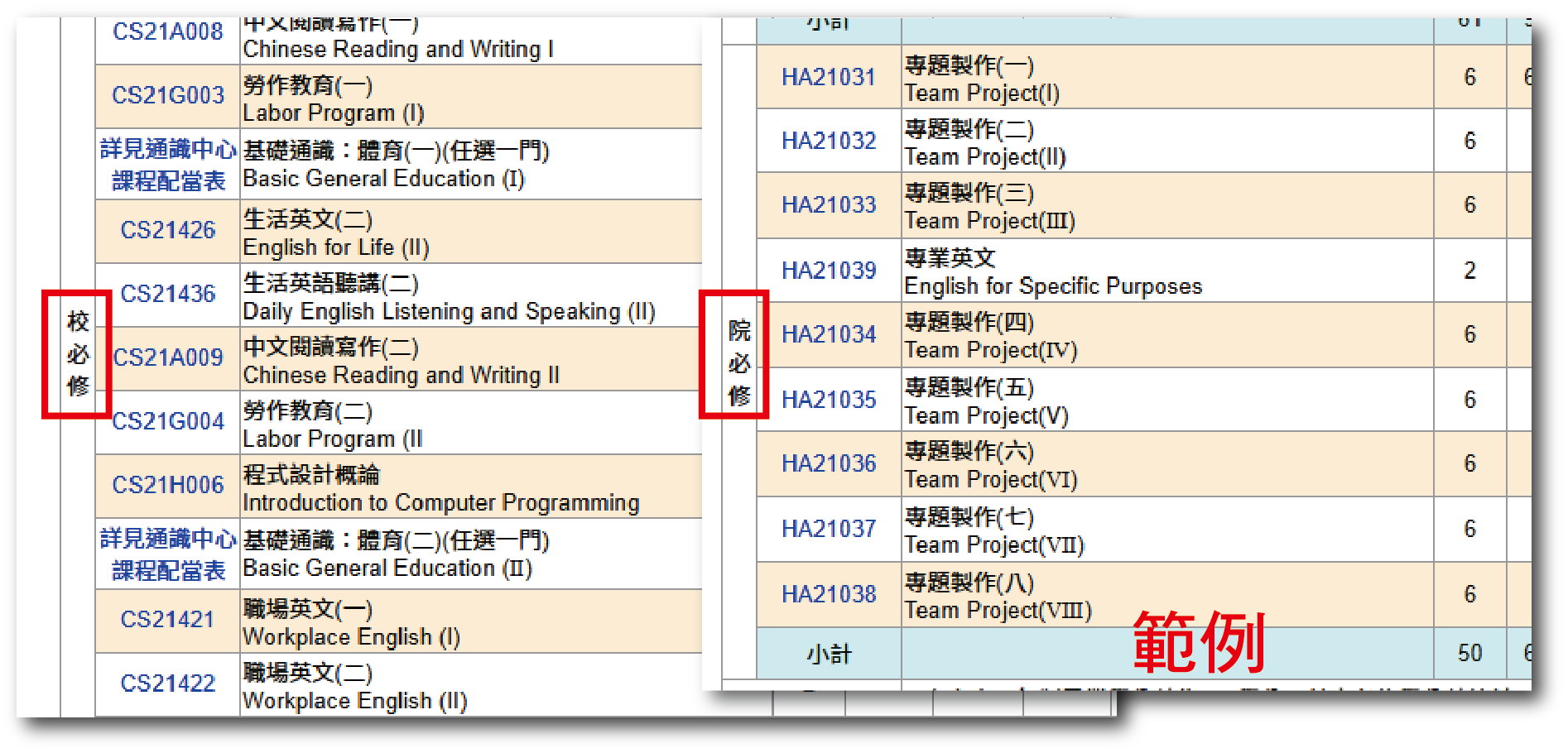Viewport: 1568px width, 753px height.
Task: Click 院必修 category cell
Action: click(739, 362)
